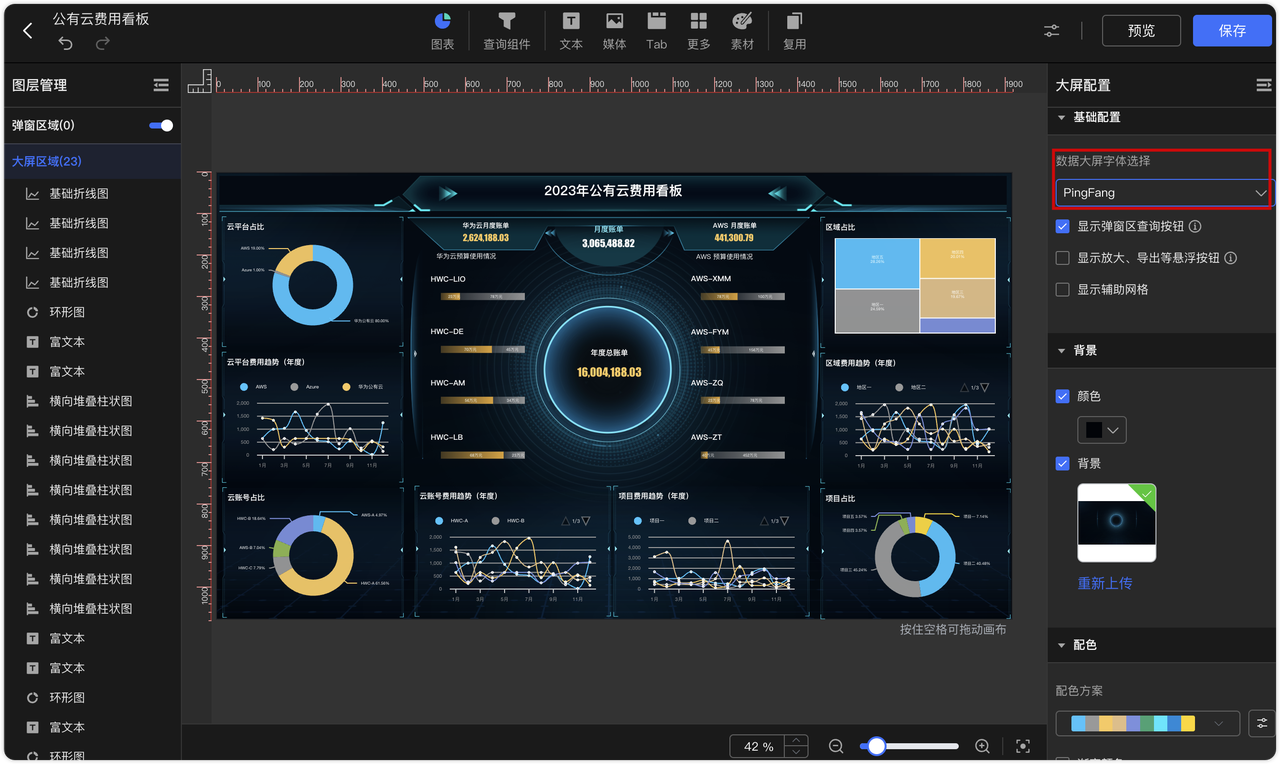Viewport: 1280px width, 764px height.
Task: Open the 图表 chart component panel
Action: [x=443, y=30]
